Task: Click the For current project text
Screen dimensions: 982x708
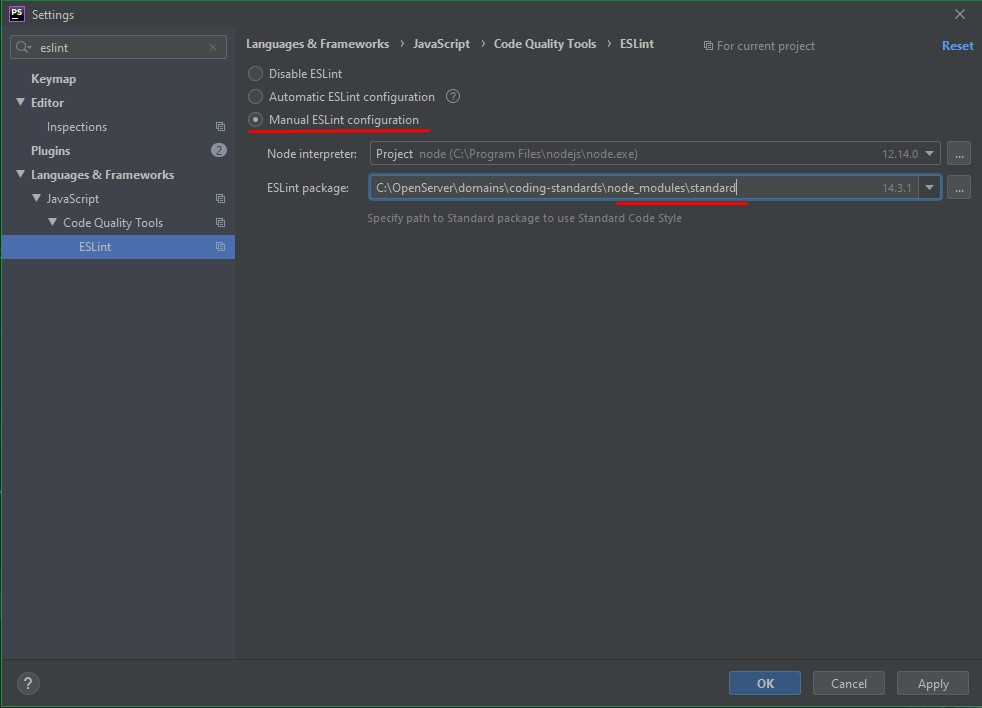Action: pyautogui.click(x=765, y=46)
